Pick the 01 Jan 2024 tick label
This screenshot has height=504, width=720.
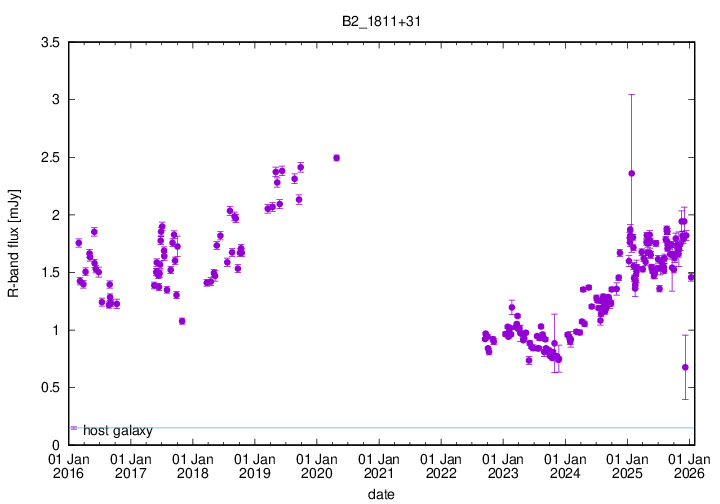[565, 466]
